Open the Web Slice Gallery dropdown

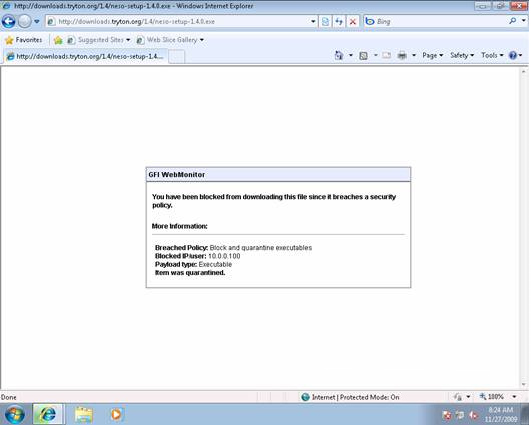coord(202,40)
